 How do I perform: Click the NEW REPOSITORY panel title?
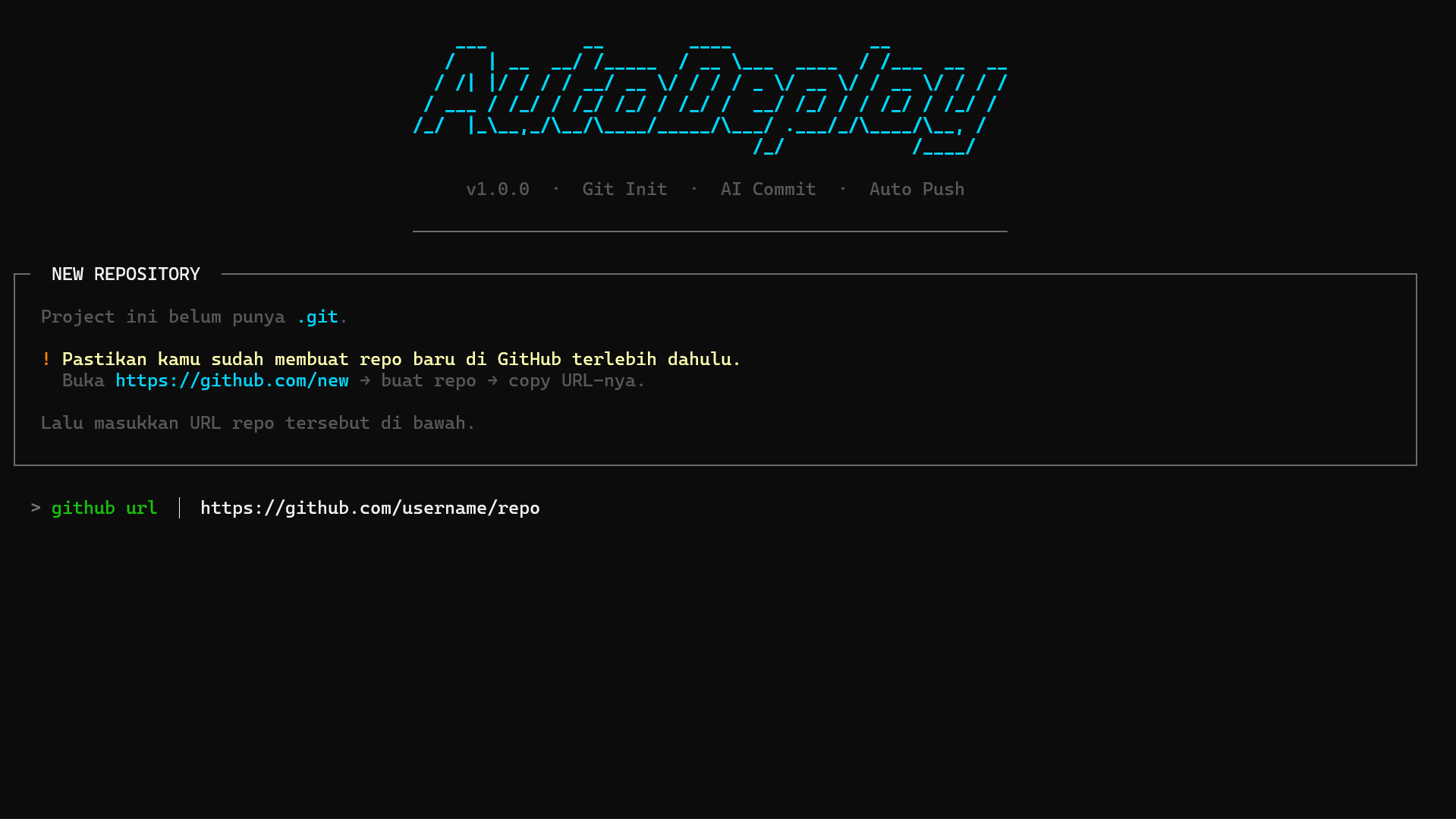pos(126,274)
